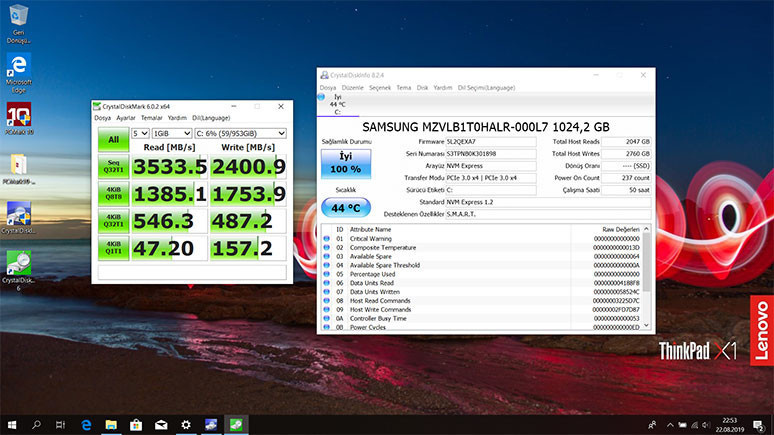Screen dimensions: 774x435
Task: Open the zipped folder desktop icon
Action: pos(18,169)
